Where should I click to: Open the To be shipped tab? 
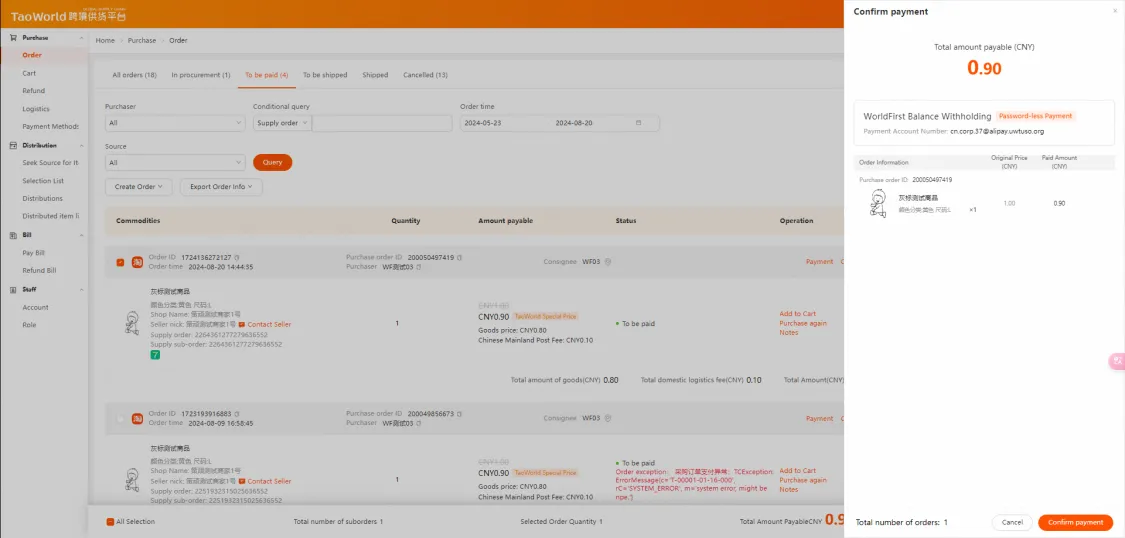(x=324, y=75)
